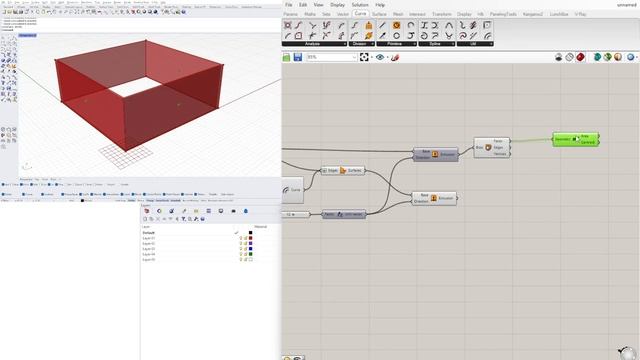The height and width of the screenshot is (360, 640).
Task: Click the red shaded preview icon
Action: [x=580, y=57]
